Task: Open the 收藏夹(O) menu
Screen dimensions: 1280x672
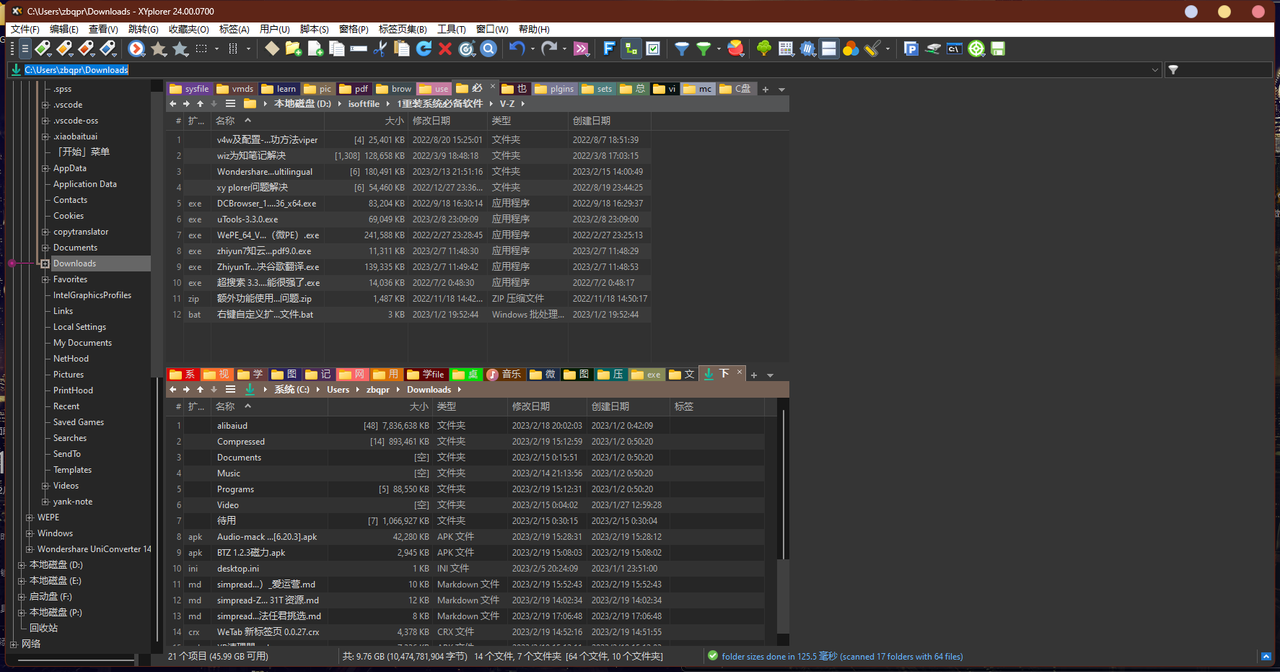Action: (x=189, y=29)
